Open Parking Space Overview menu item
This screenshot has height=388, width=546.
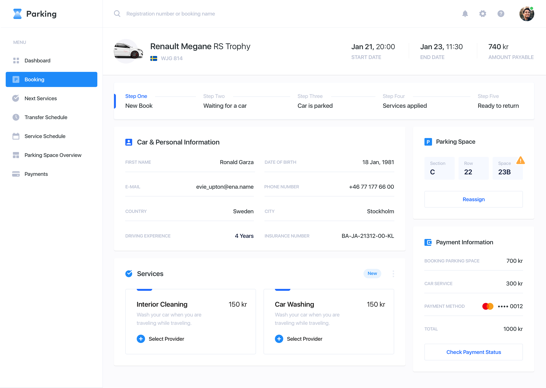pos(52,155)
